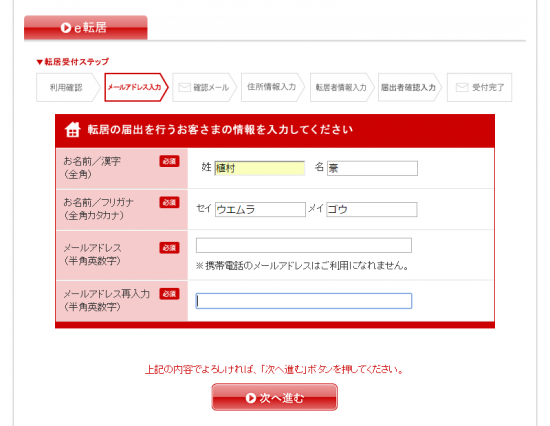The width and height of the screenshot is (550, 426).
Task: Click the 必須 badge next to お名前/漢字
Action: tap(169, 161)
